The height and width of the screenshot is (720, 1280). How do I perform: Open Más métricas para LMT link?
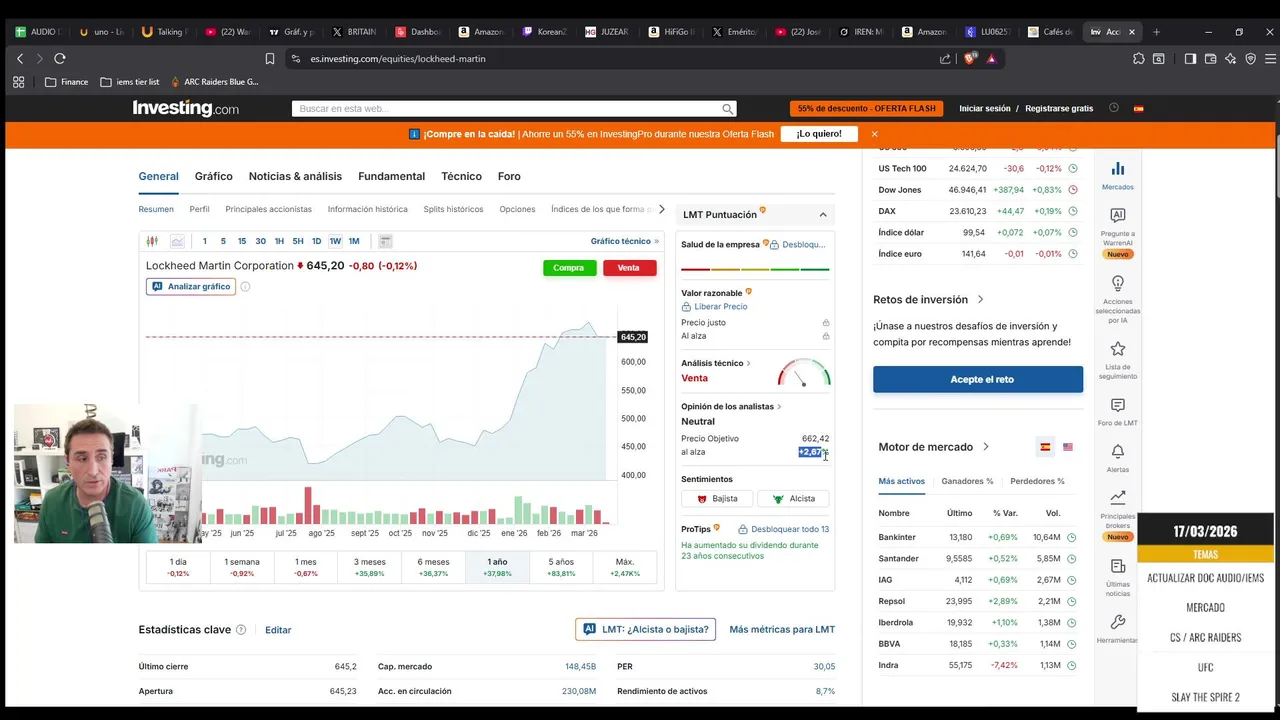782,630
